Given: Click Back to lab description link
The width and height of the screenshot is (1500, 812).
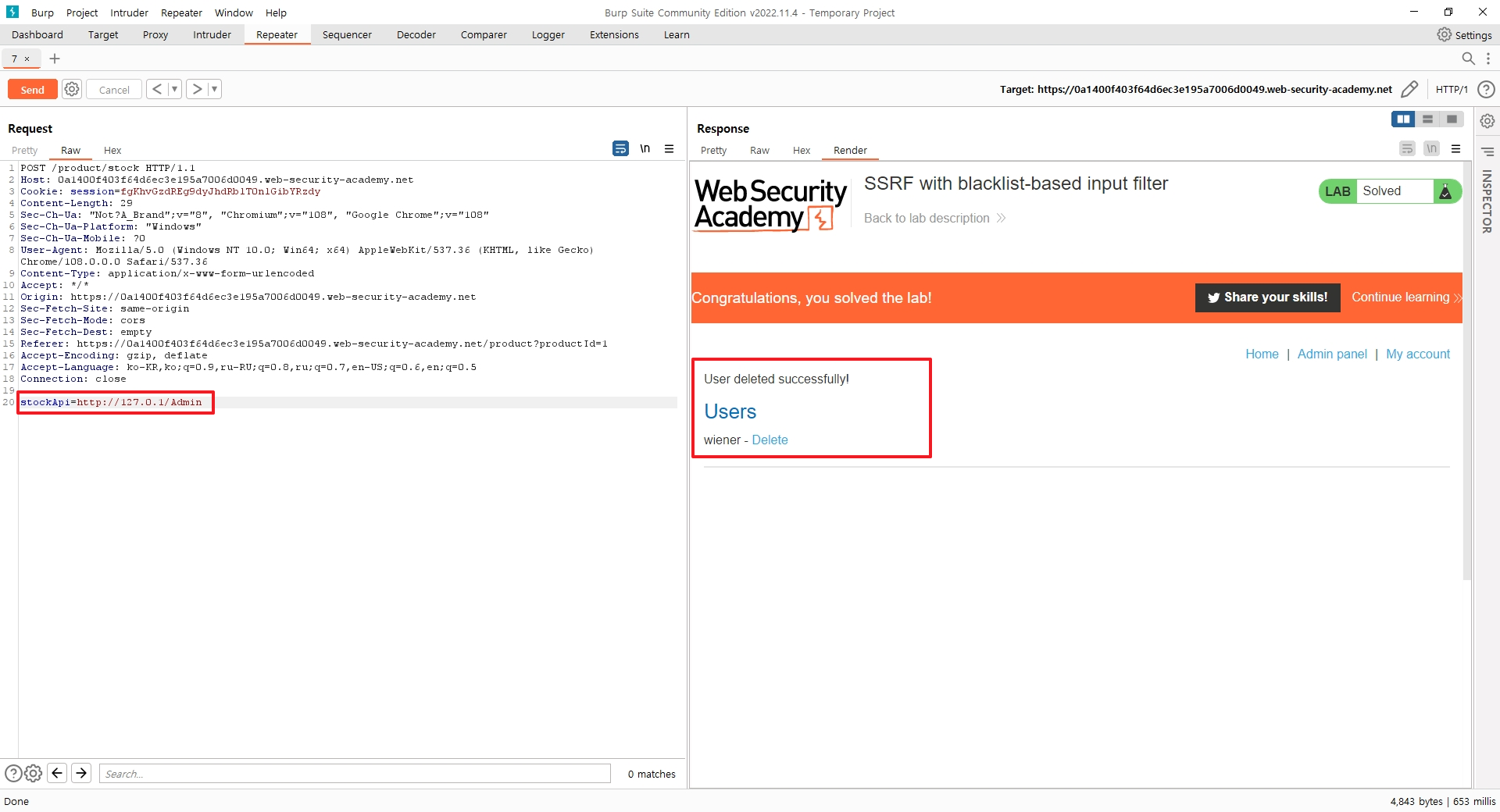Looking at the screenshot, I should (x=934, y=218).
